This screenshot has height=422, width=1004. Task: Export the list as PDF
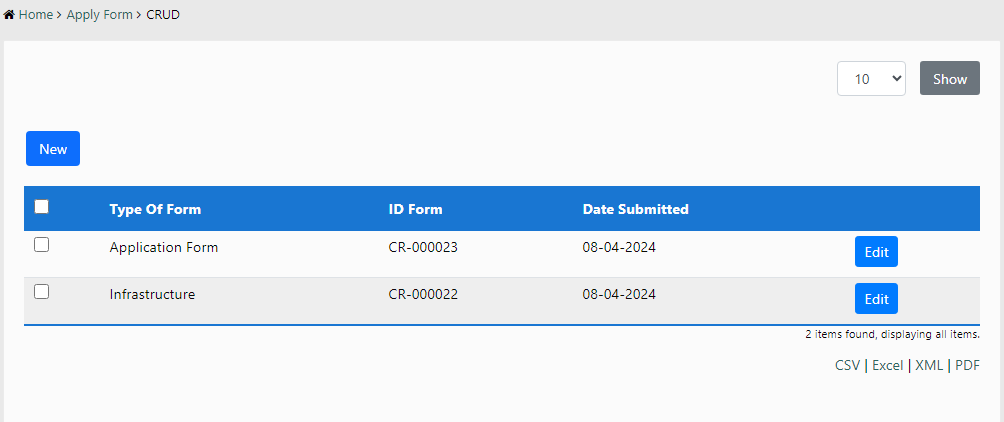pyautogui.click(x=967, y=366)
